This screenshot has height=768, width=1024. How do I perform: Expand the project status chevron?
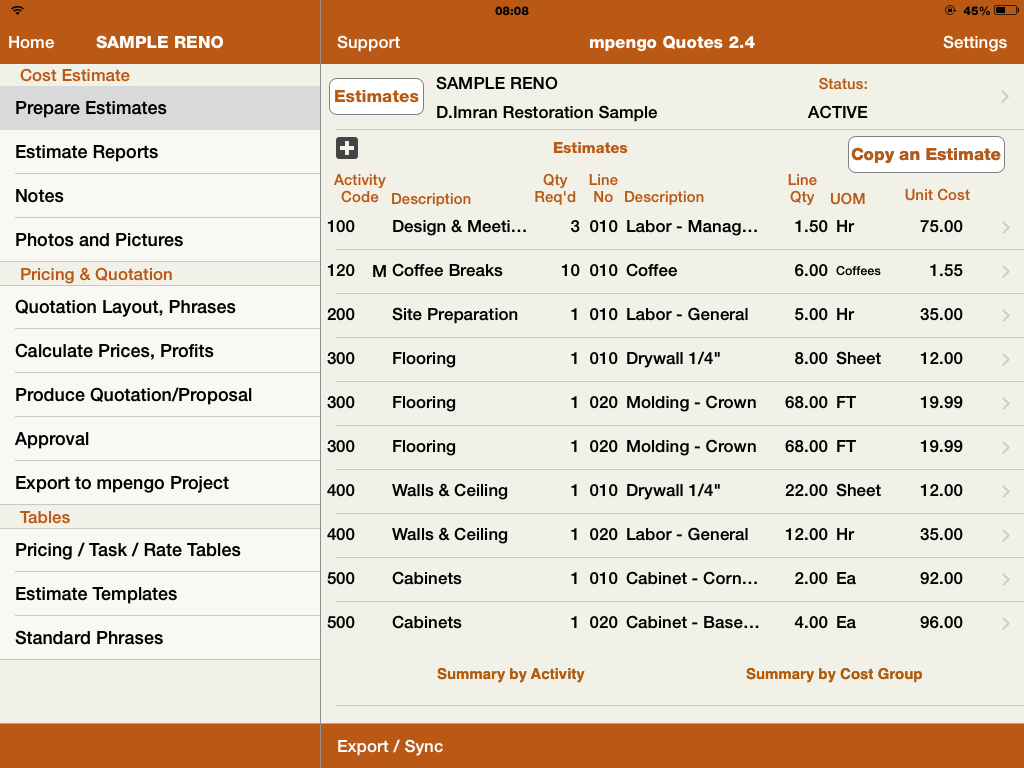point(1005,97)
